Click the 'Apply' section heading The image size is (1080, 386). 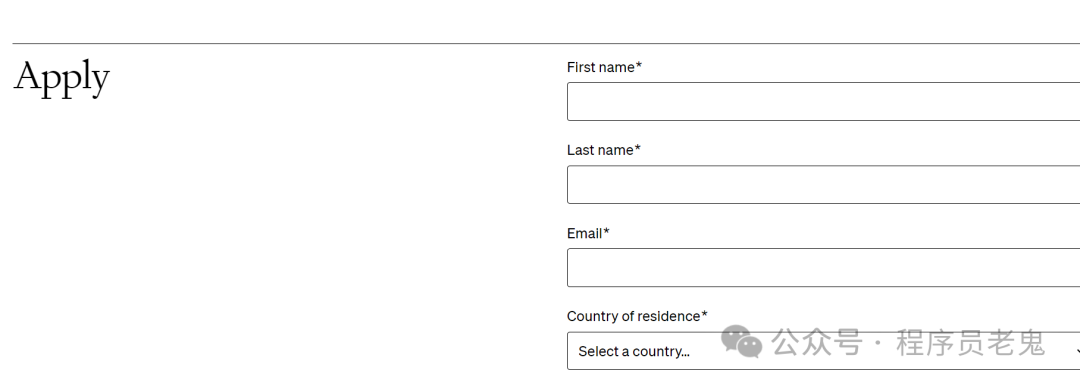coord(61,78)
